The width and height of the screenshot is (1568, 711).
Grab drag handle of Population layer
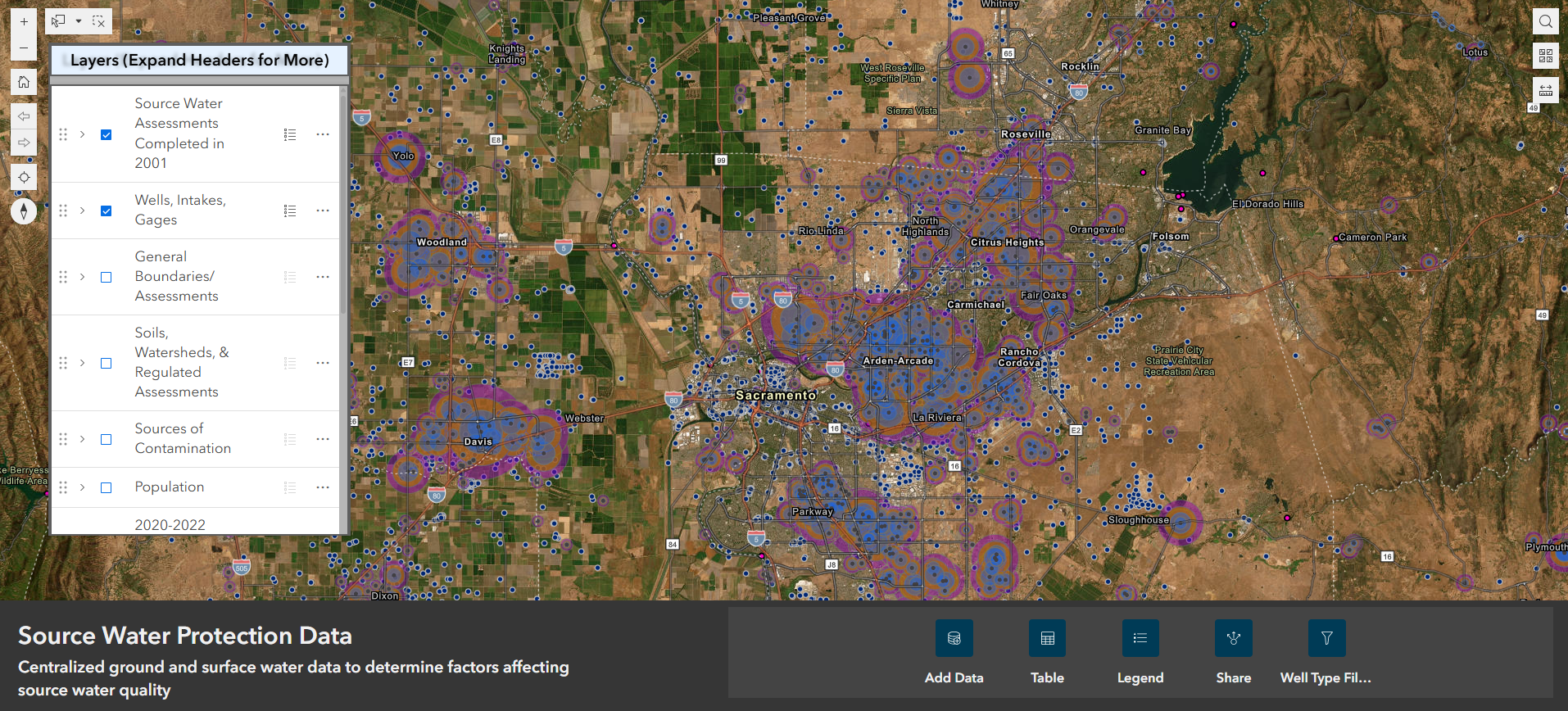[x=63, y=487]
